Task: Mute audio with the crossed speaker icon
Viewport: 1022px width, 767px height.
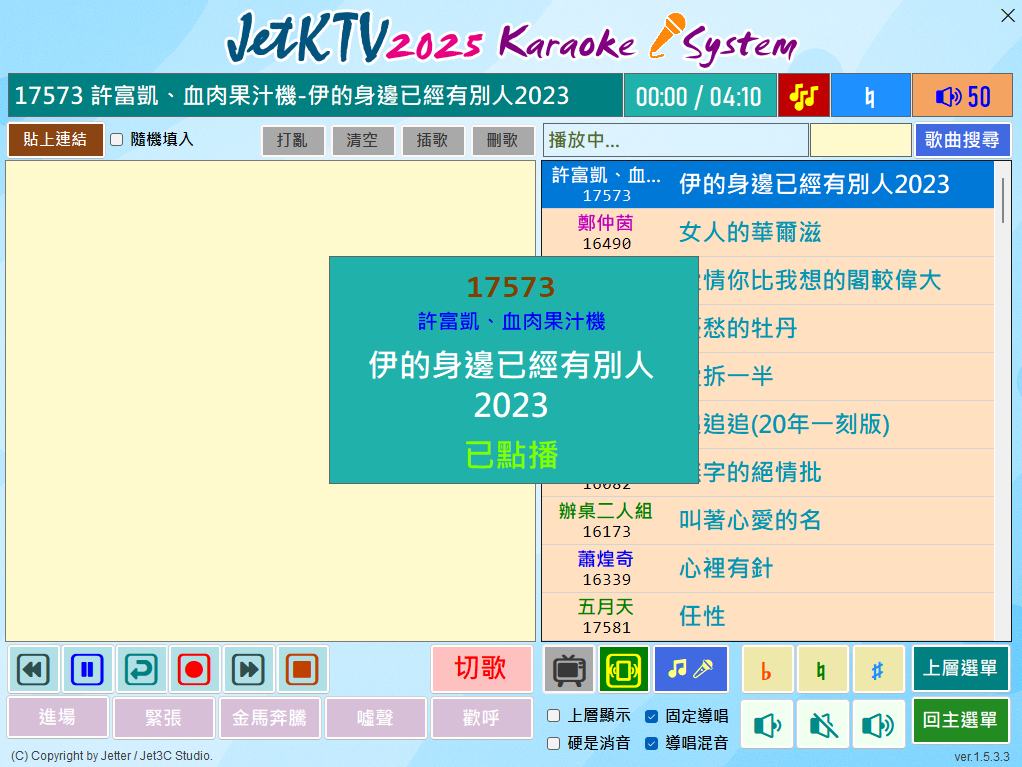Action: tap(823, 725)
